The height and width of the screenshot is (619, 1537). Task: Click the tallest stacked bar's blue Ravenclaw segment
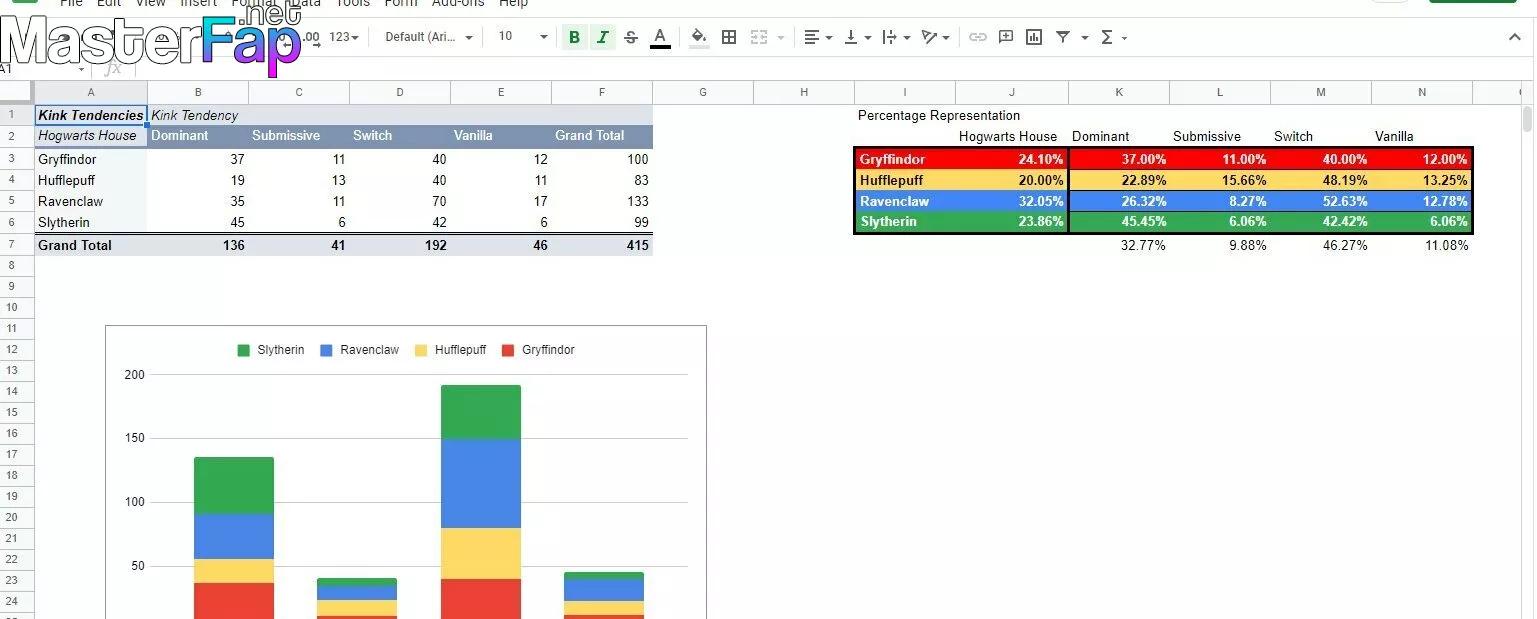[481, 483]
